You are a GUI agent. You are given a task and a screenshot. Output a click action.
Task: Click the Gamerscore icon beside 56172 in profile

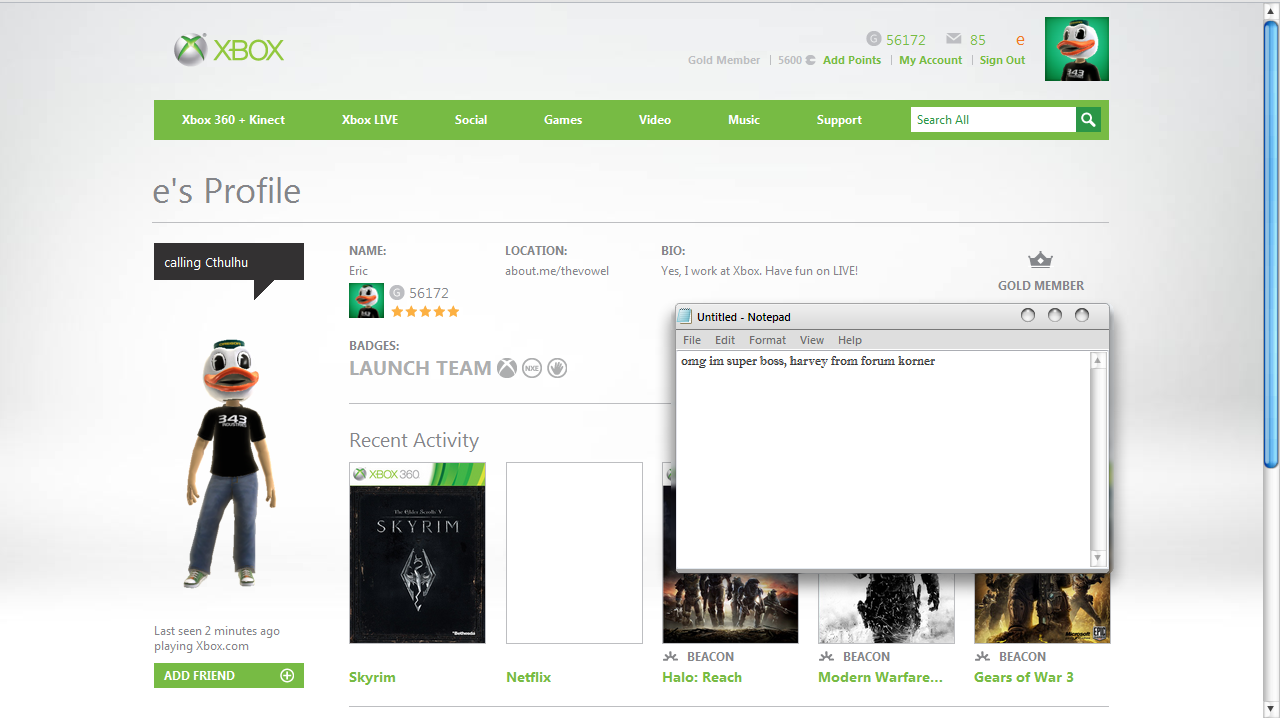[x=397, y=293]
